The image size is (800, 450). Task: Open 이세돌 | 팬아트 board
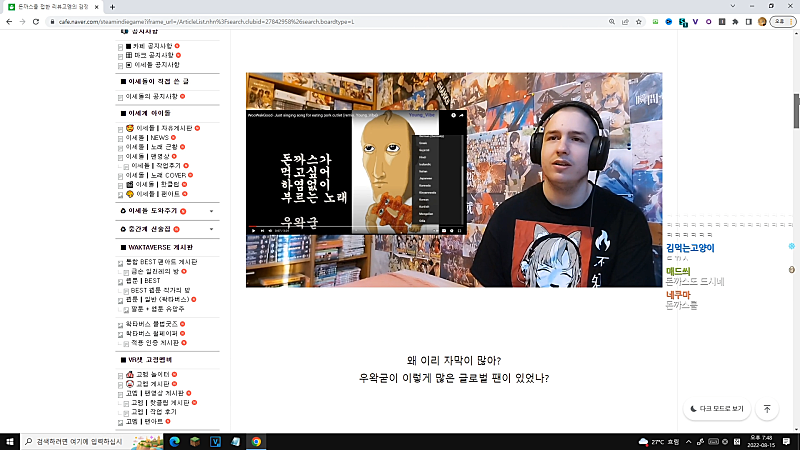pyautogui.click(x=158, y=194)
